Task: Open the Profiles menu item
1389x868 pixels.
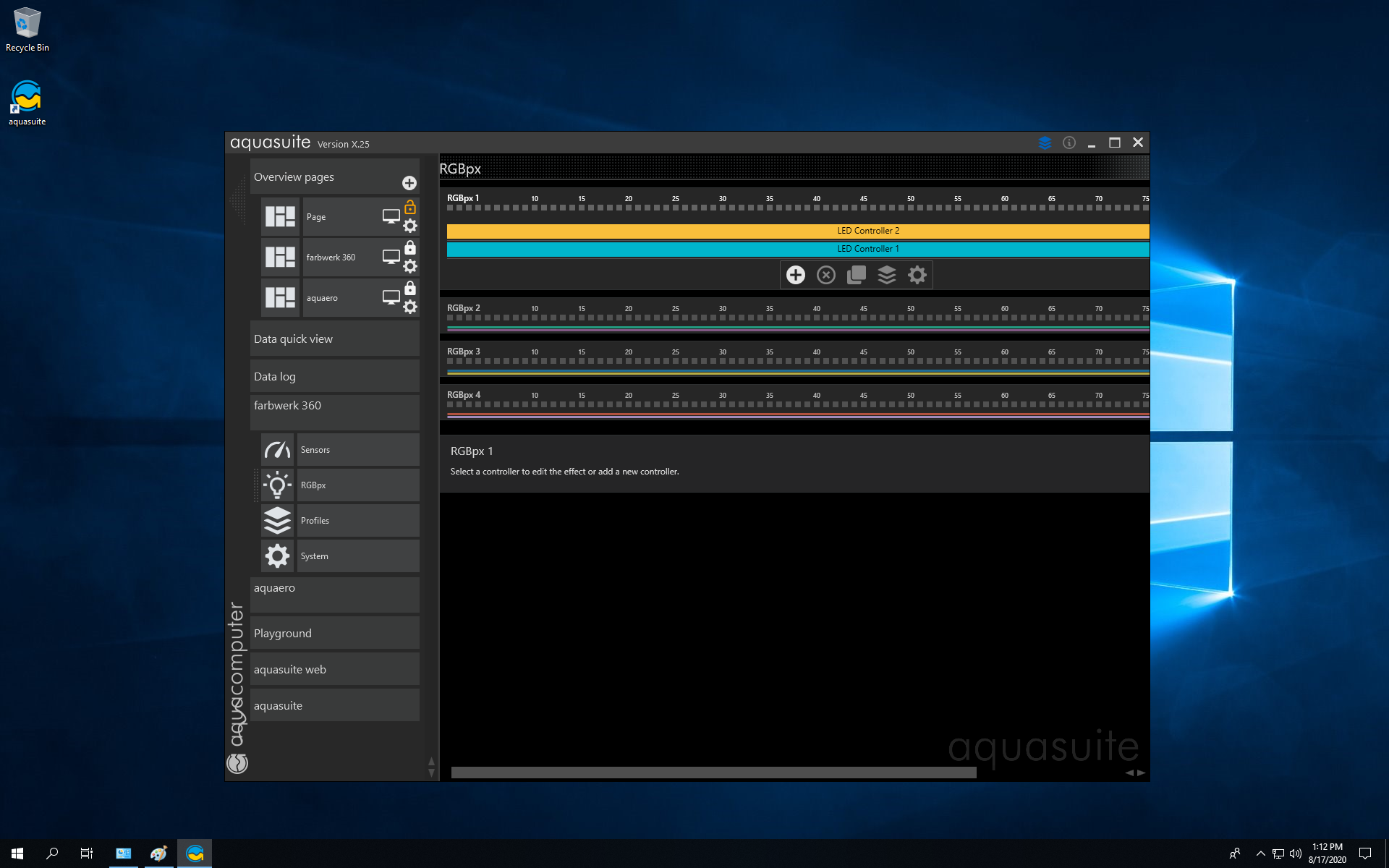Action: click(357, 521)
